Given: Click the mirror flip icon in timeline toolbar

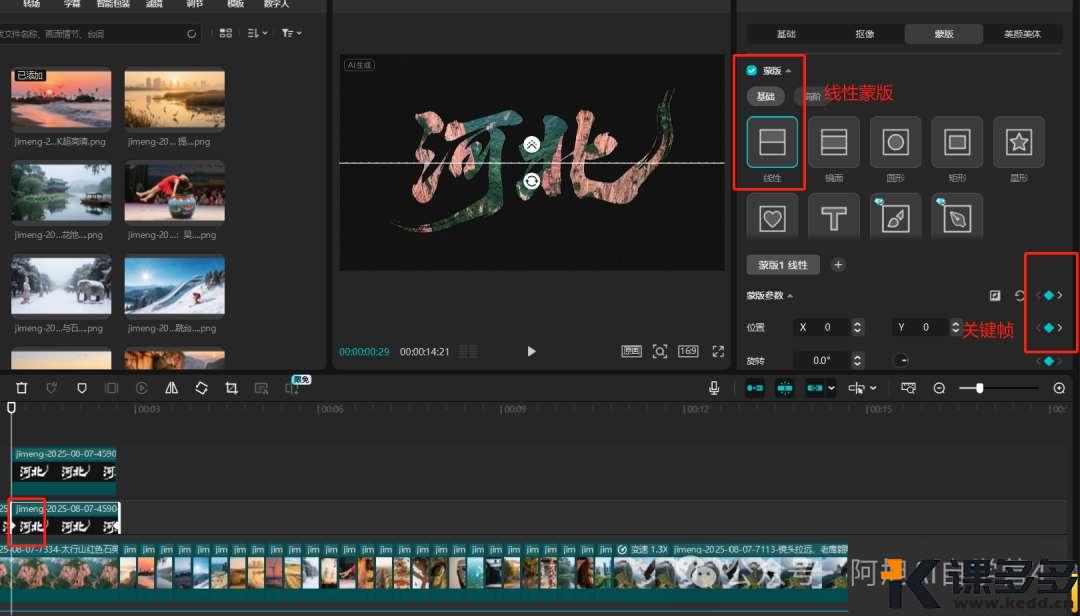Looking at the screenshot, I should pos(172,388).
